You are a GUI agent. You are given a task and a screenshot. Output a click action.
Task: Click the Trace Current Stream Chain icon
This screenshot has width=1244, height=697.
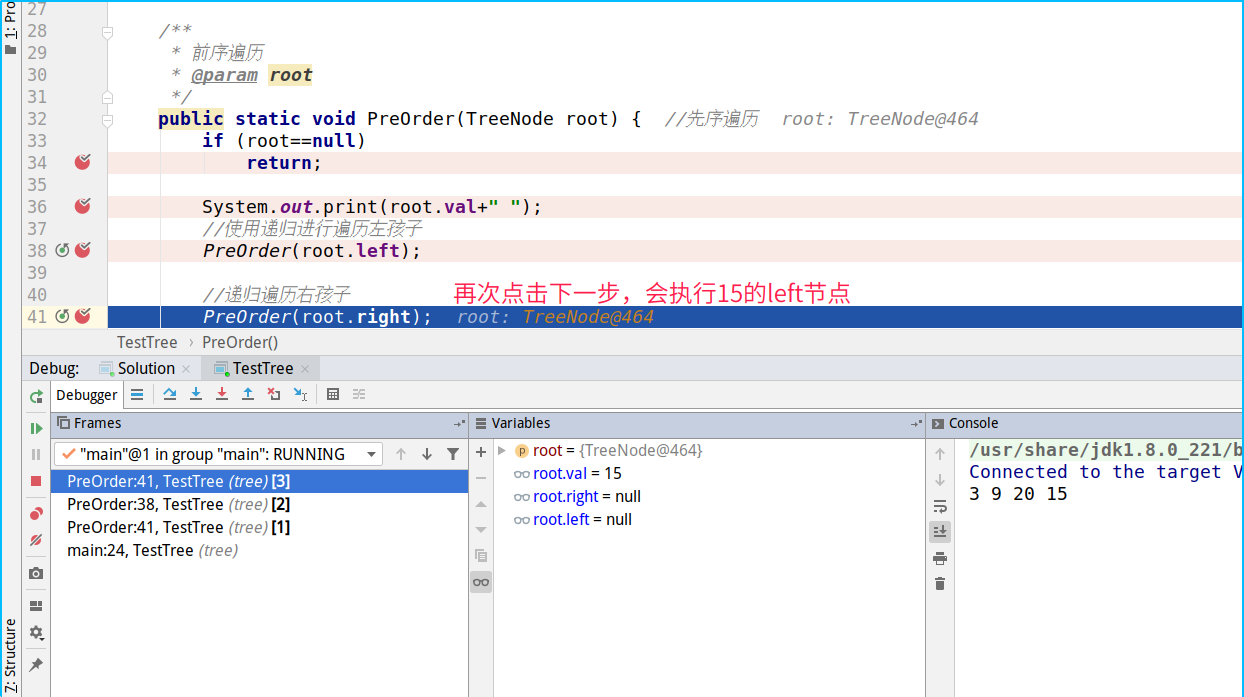(x=359, y=394)
